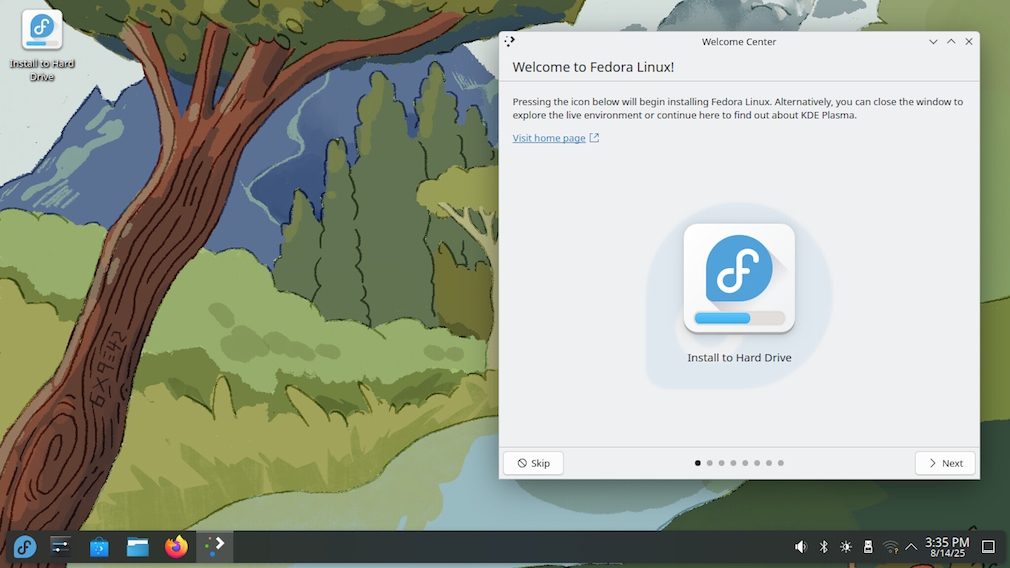Open the clock showing 3:35 PM
This screenshot has height=568, width=1010.
[947, 547]
